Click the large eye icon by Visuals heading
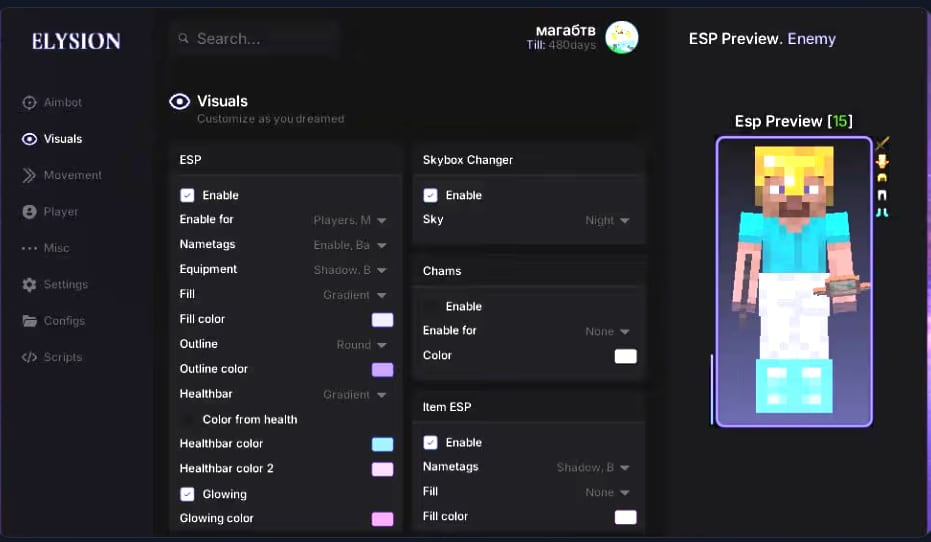 (179, 102)
